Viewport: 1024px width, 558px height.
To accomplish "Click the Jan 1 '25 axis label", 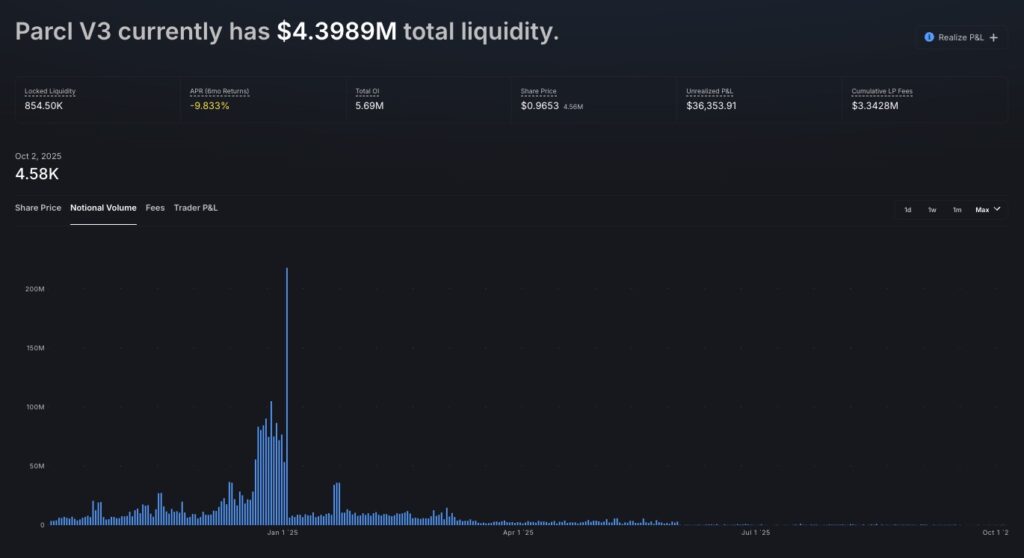I will click(283, 533).
